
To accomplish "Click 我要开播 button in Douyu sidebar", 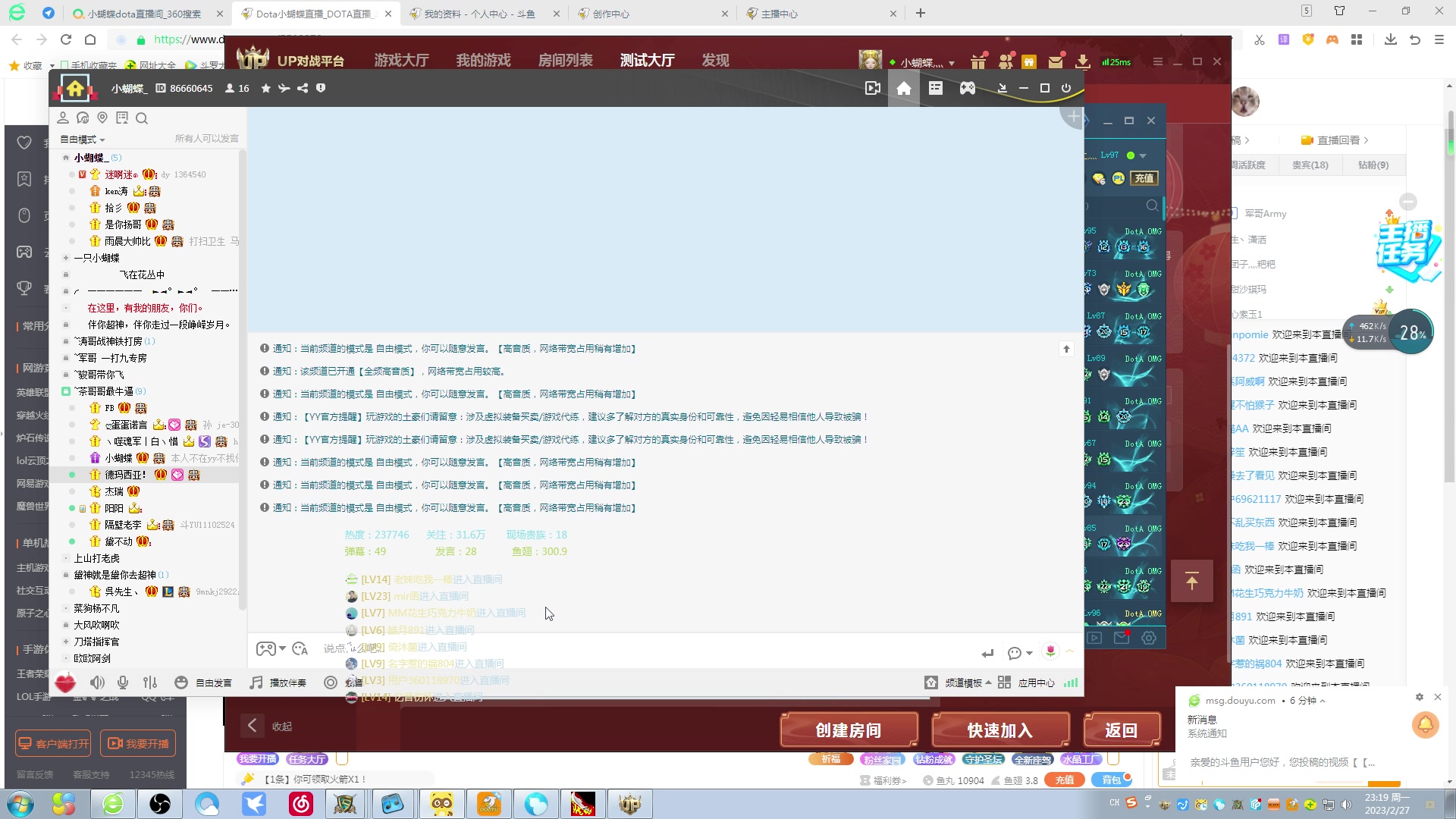I will click(x=138, y=744).
